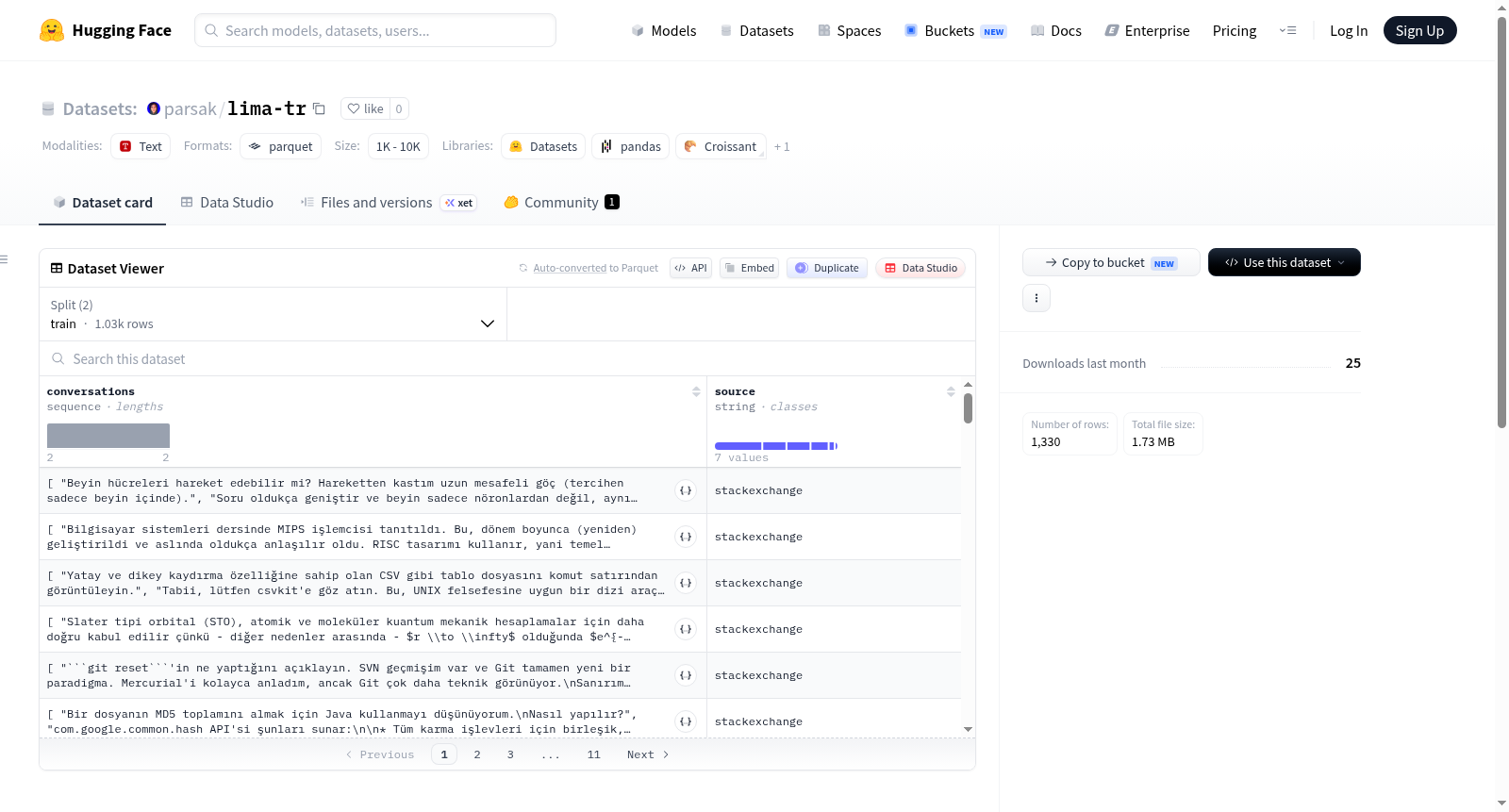The width and height of the screenshot is (1509, 812).
Task: Click the Downloads last month value 25
Action: tap(1352, 363)
